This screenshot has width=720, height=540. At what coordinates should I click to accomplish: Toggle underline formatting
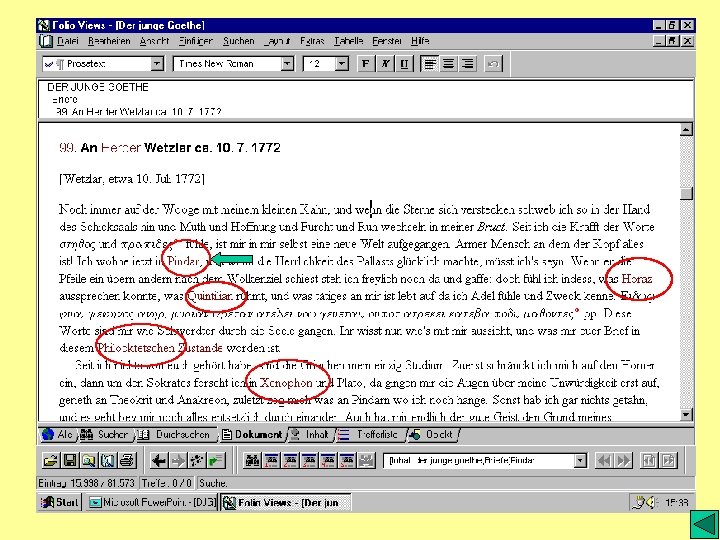(x=404, y=63)
